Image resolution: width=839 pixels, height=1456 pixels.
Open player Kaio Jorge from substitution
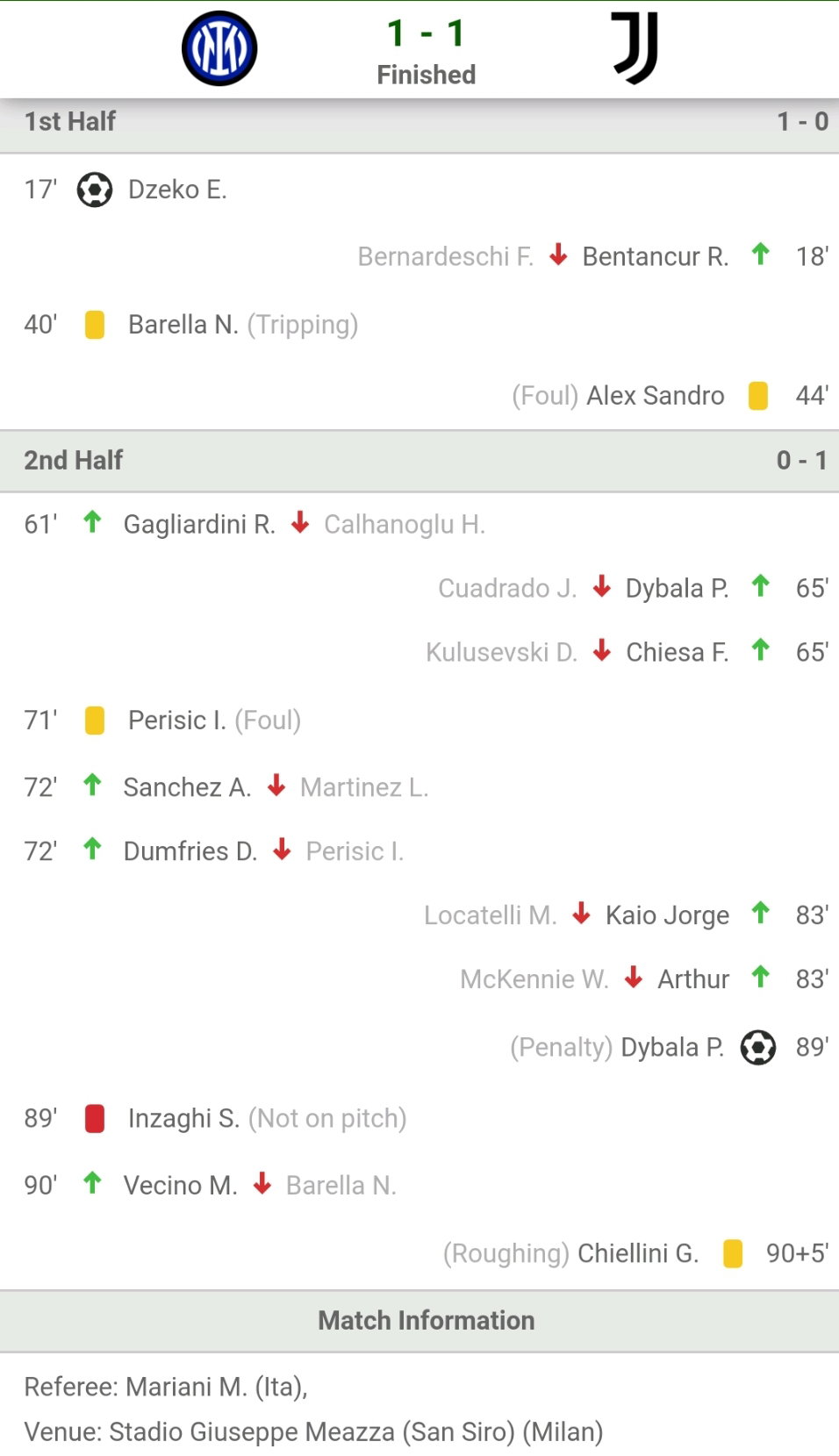click(x=667, y=915)
